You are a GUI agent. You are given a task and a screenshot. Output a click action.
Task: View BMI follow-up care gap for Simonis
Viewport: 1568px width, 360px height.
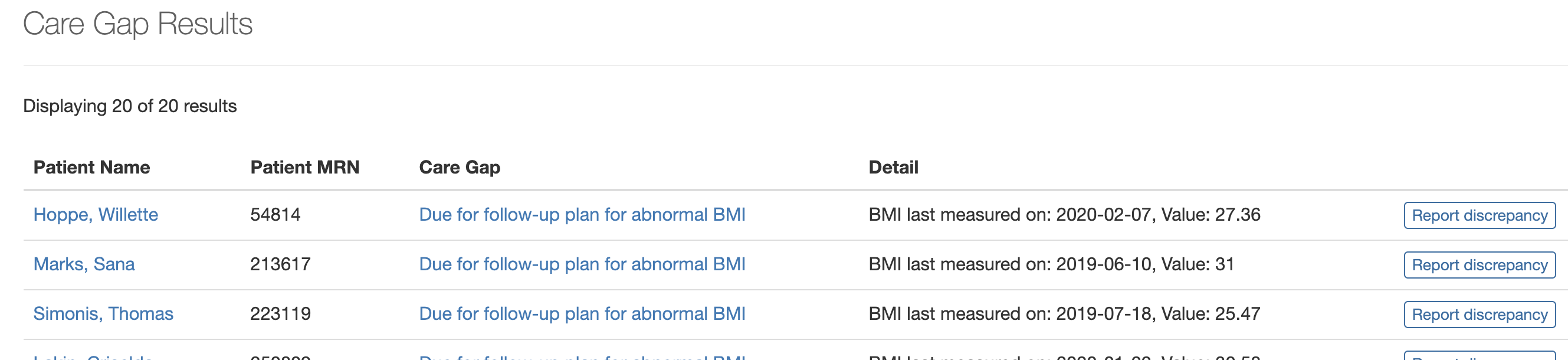(582, 314)
